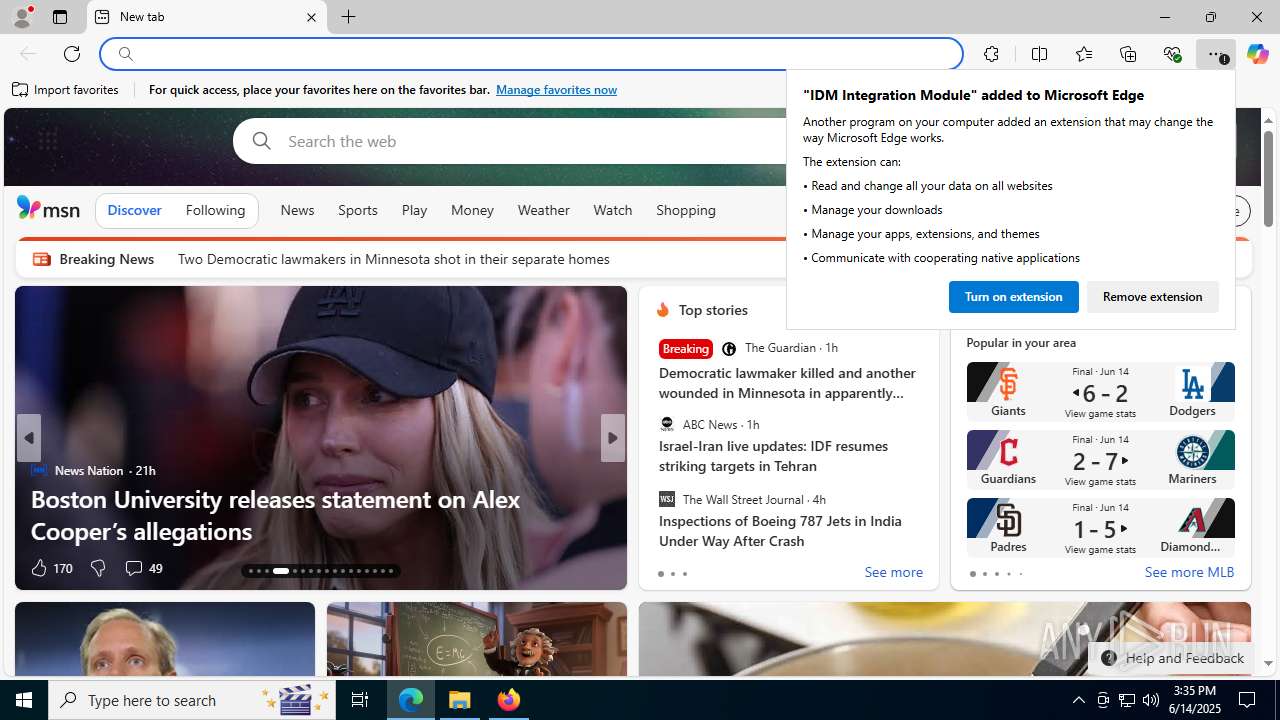The width and height of the screenshot is (1280, 720).
Task: Click Remove extension button
Action: pyautogui.click(x=1152, y=297)
